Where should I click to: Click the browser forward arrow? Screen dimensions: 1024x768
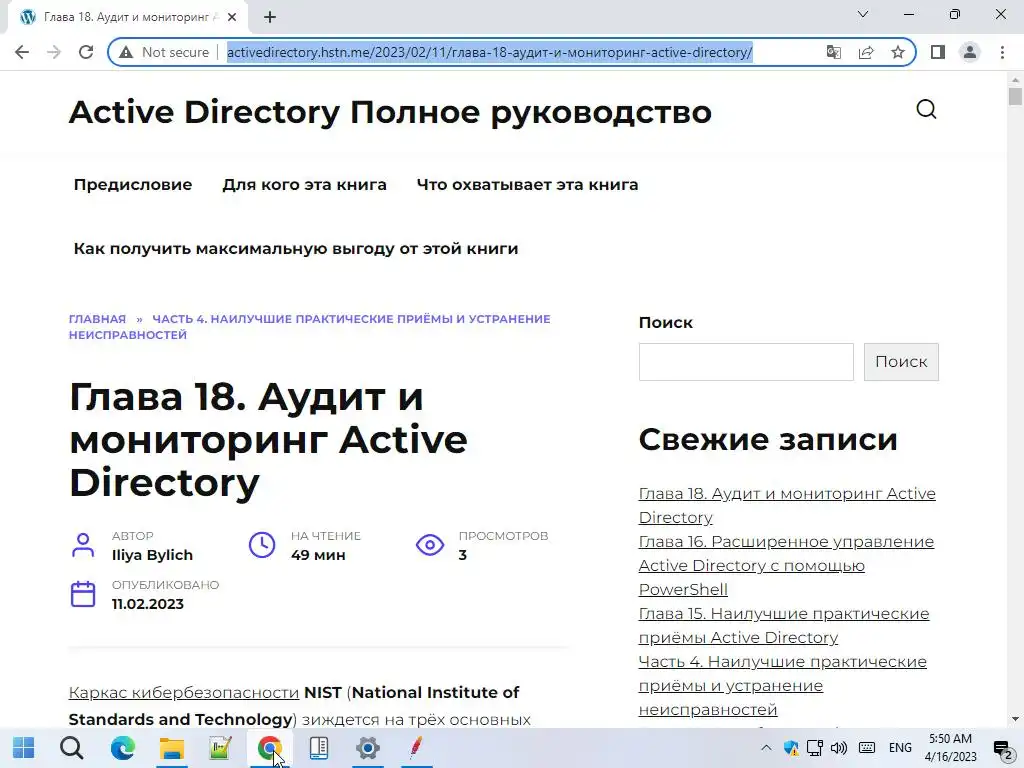pyautogui.click(x=54, y=52)
